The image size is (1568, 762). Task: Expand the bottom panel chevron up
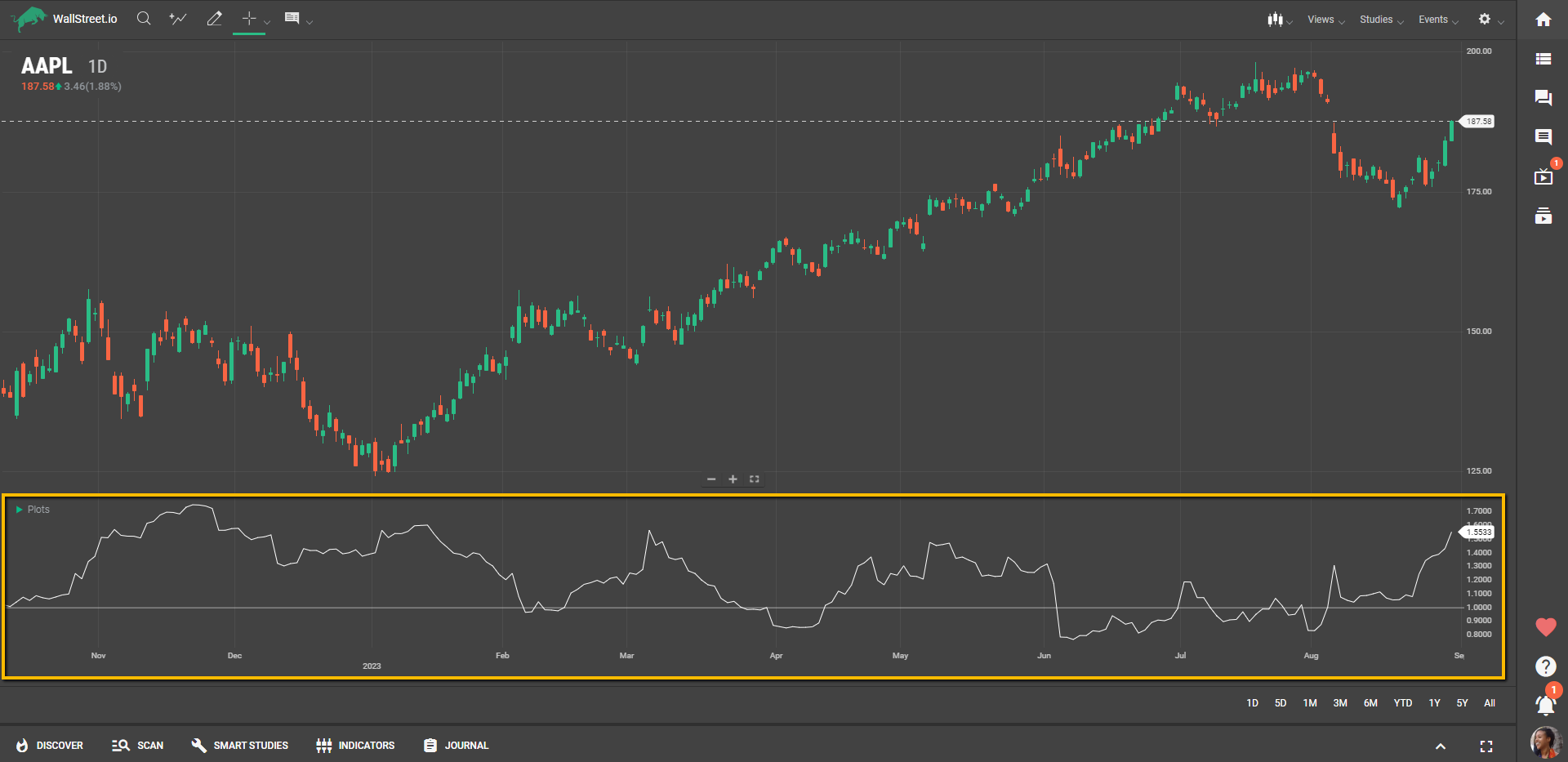coord(1441,746)
